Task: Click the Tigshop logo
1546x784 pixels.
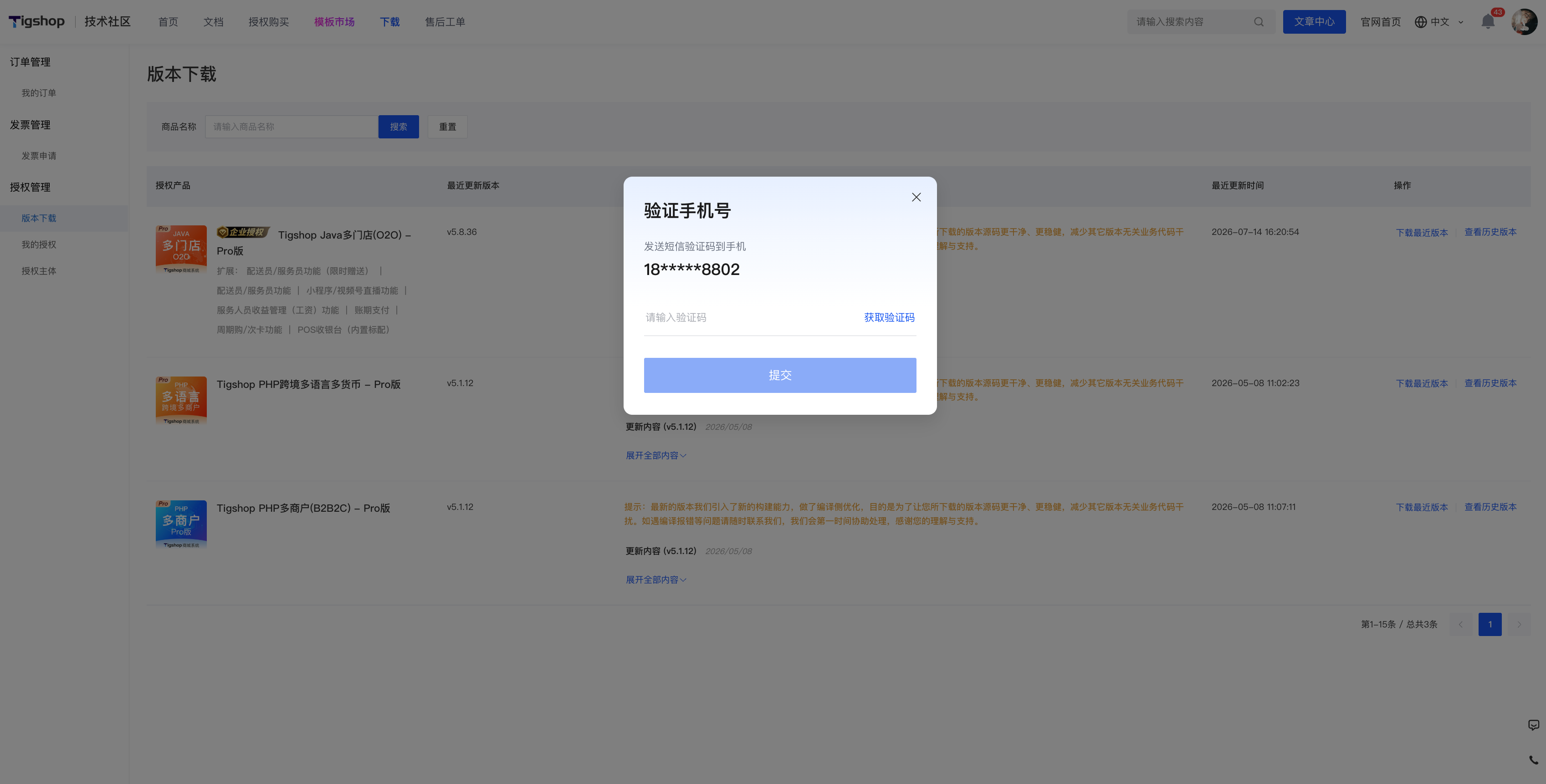Action: (x=36, y=21)
